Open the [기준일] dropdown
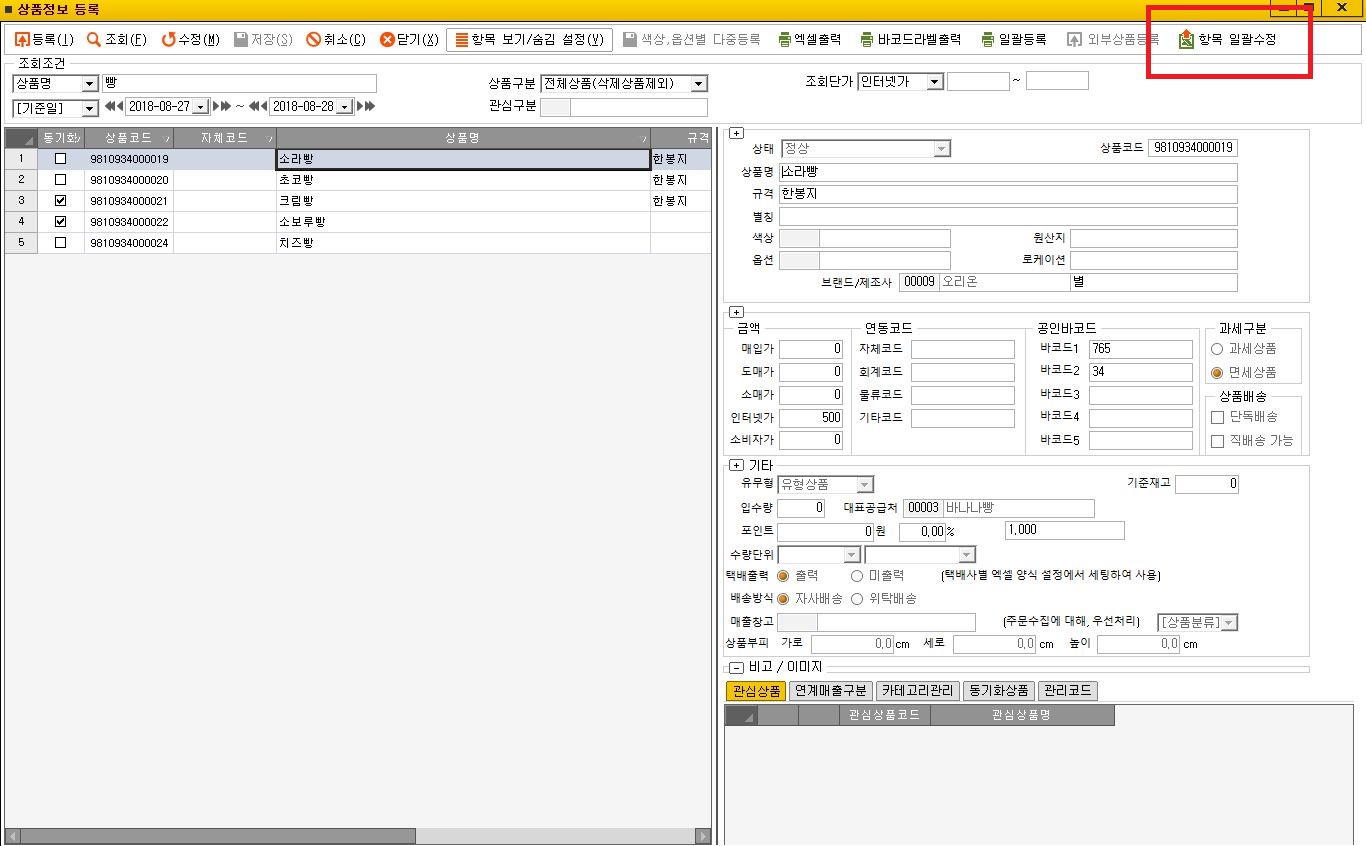This screenshot has width=1366, height=846. point(89,108)
